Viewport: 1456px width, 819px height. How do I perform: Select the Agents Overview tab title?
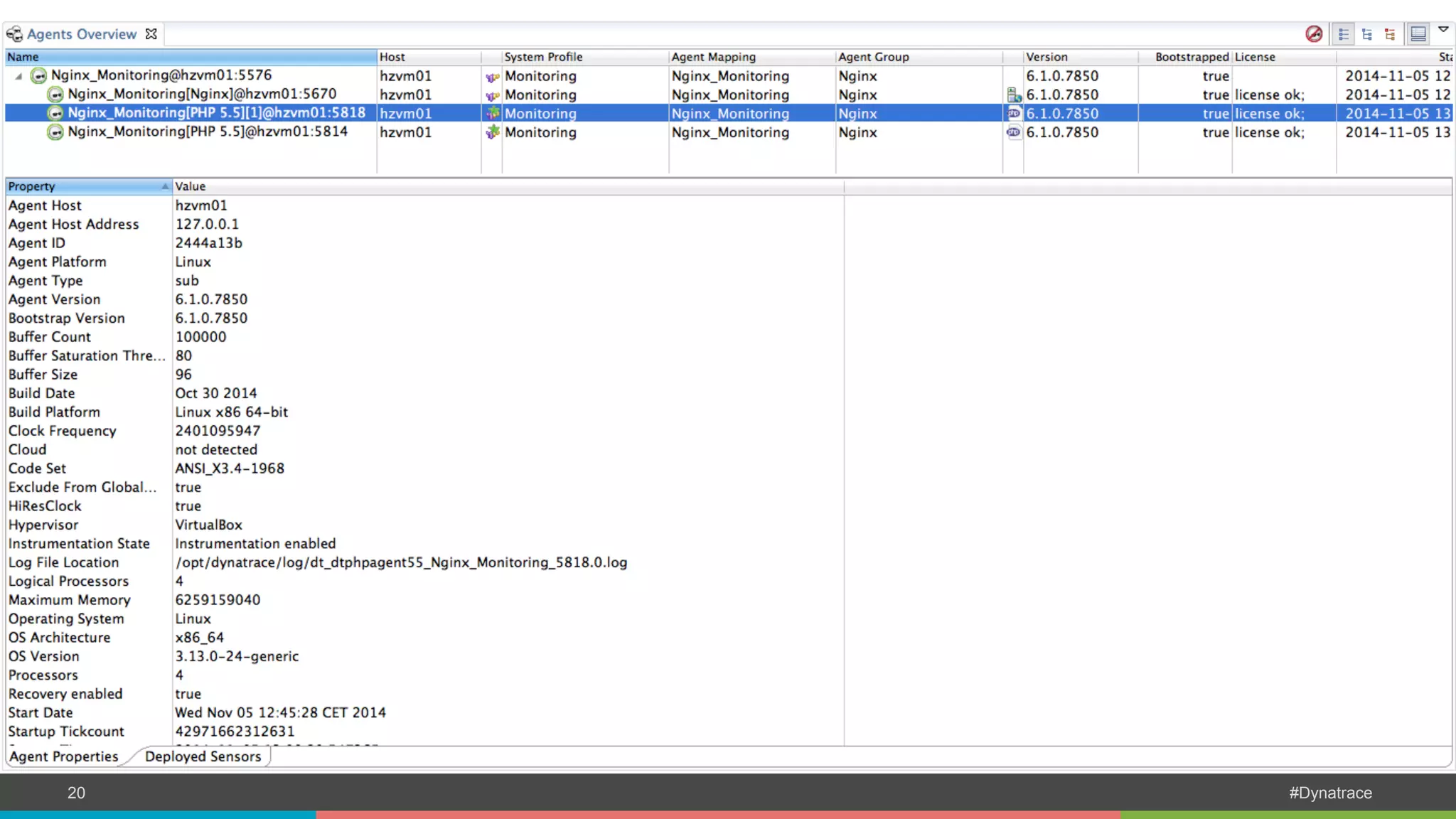82,34
